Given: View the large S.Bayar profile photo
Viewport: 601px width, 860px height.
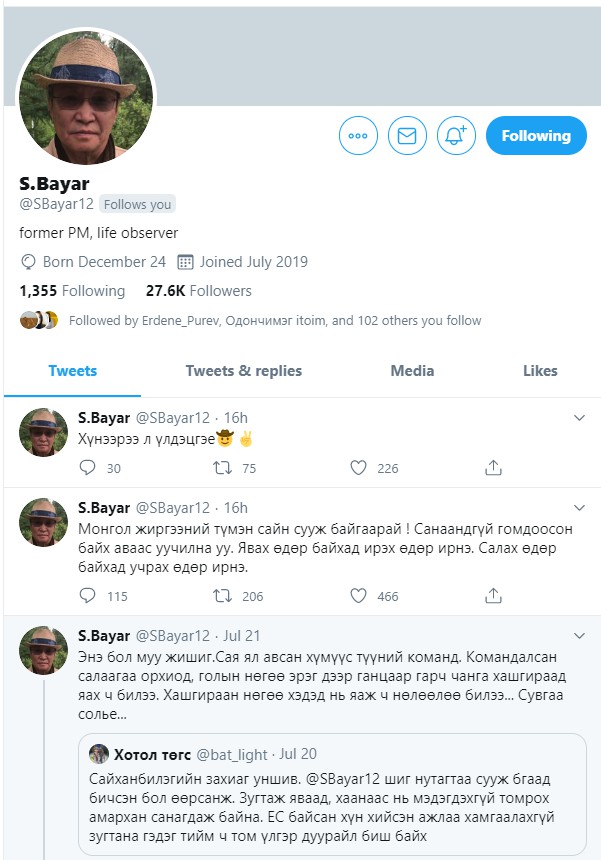Looking at the screenshot, I should point(86,97).
